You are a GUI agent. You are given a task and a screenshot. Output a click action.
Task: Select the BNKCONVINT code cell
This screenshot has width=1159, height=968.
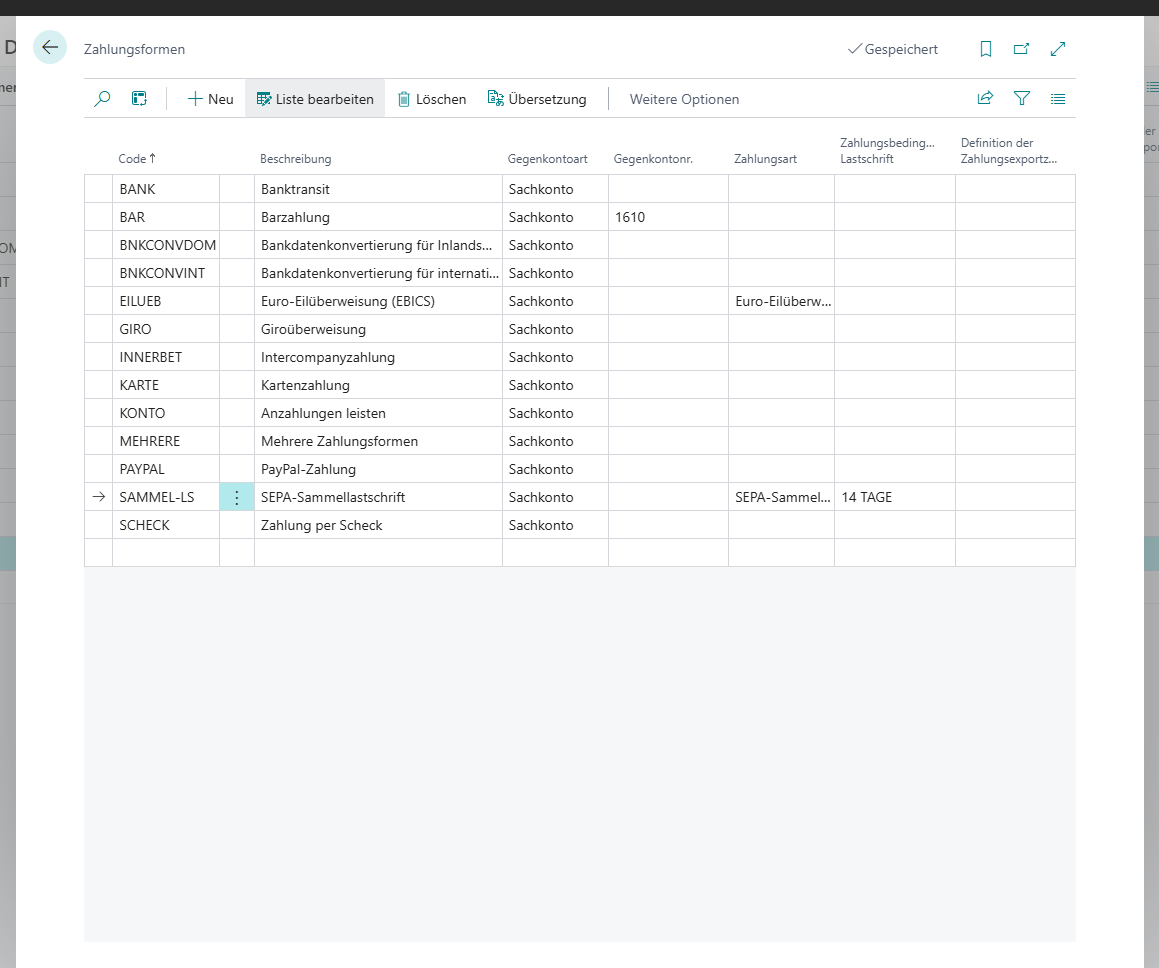[x=166, y=273]
